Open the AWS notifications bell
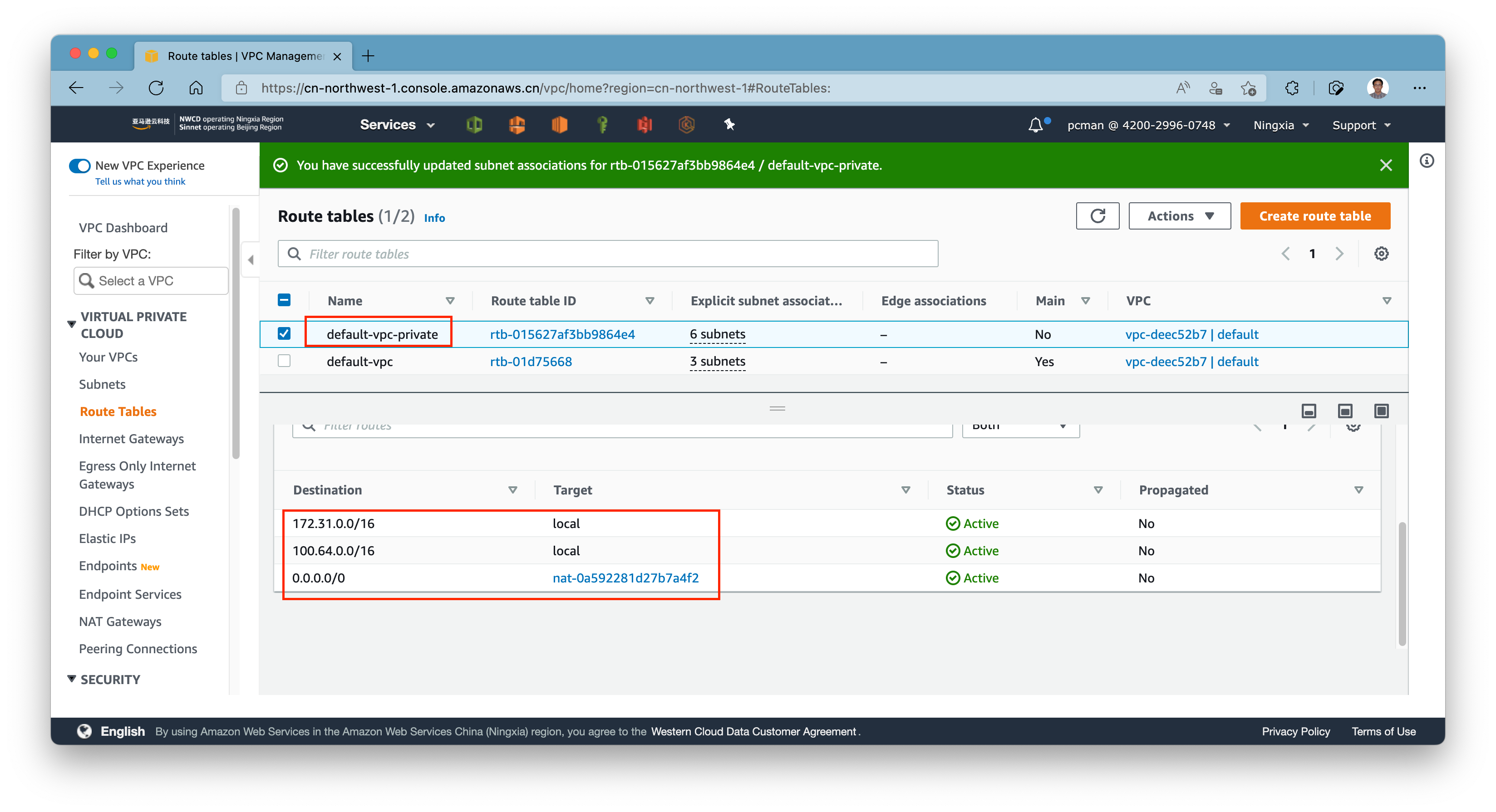 pyautogui.click(x=1035, y=125)
